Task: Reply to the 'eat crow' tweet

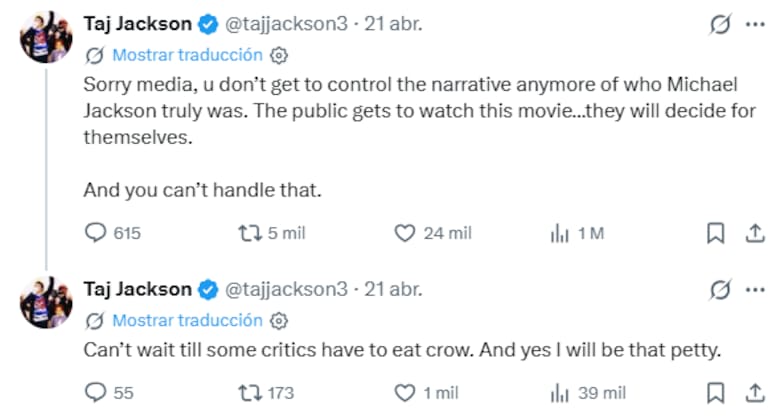Action: coord(96,393)
